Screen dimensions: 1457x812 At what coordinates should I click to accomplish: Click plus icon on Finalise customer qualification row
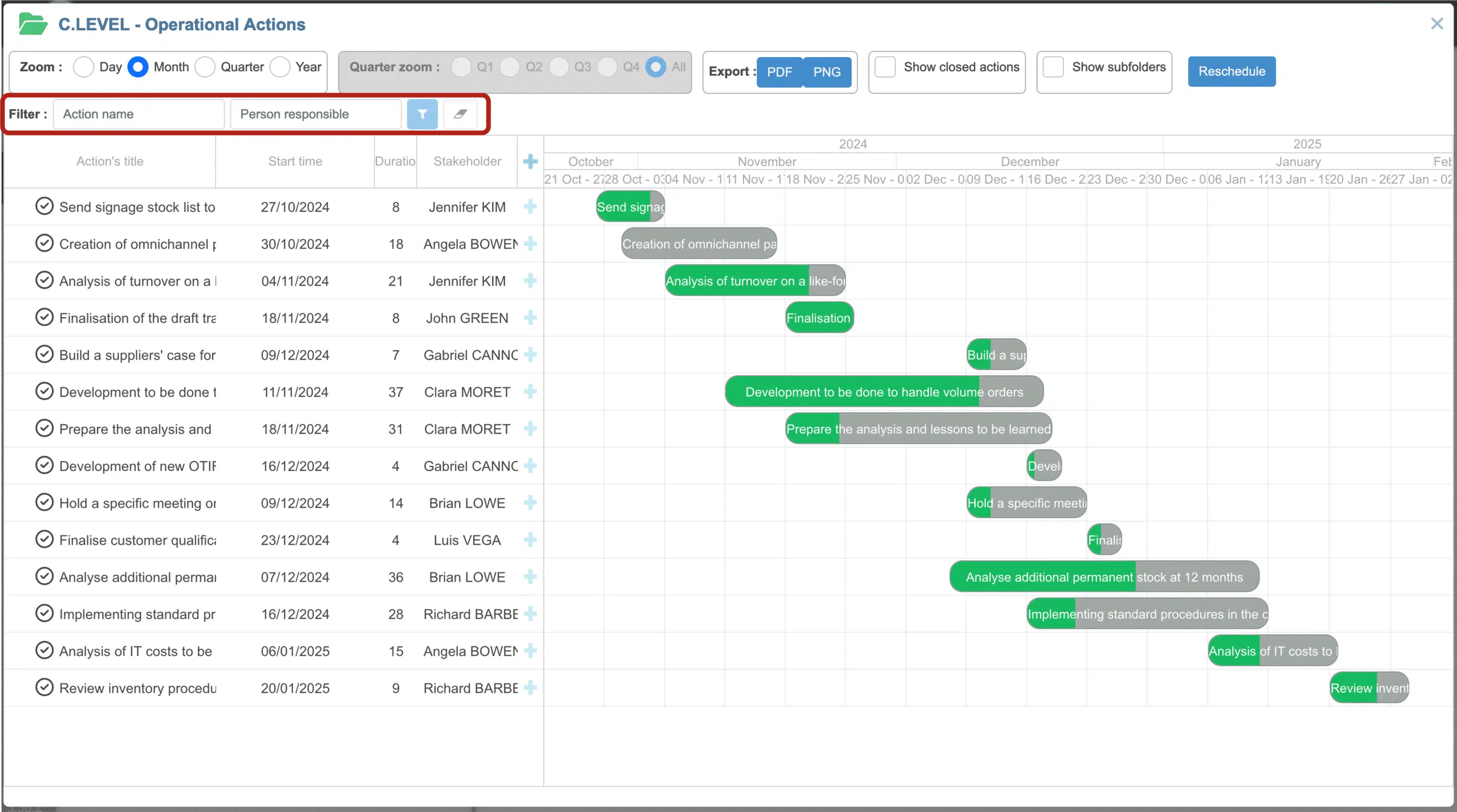[530, 540]
